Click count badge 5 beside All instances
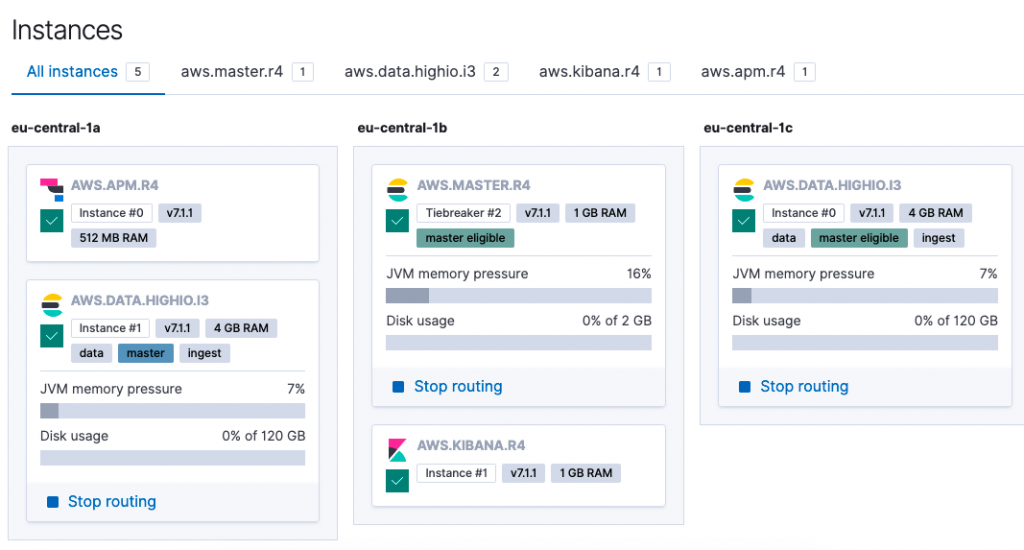The height and width of the screenshot is (550, 1024). (x=138, y=72)
